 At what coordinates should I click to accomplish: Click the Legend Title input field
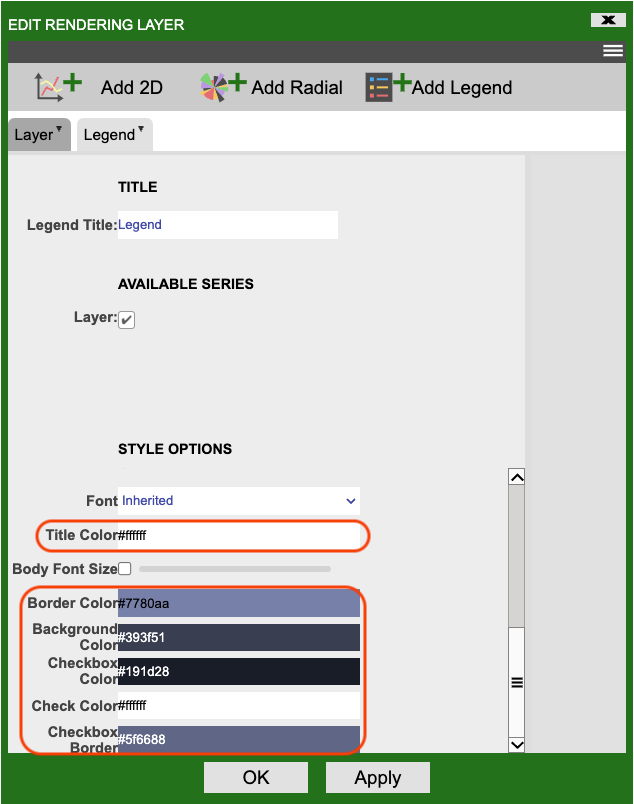coord(228,225)
